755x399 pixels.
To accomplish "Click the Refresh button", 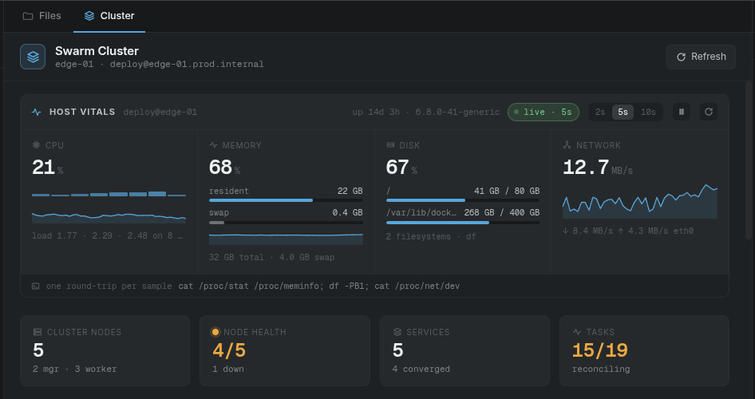I will [701, 57].
